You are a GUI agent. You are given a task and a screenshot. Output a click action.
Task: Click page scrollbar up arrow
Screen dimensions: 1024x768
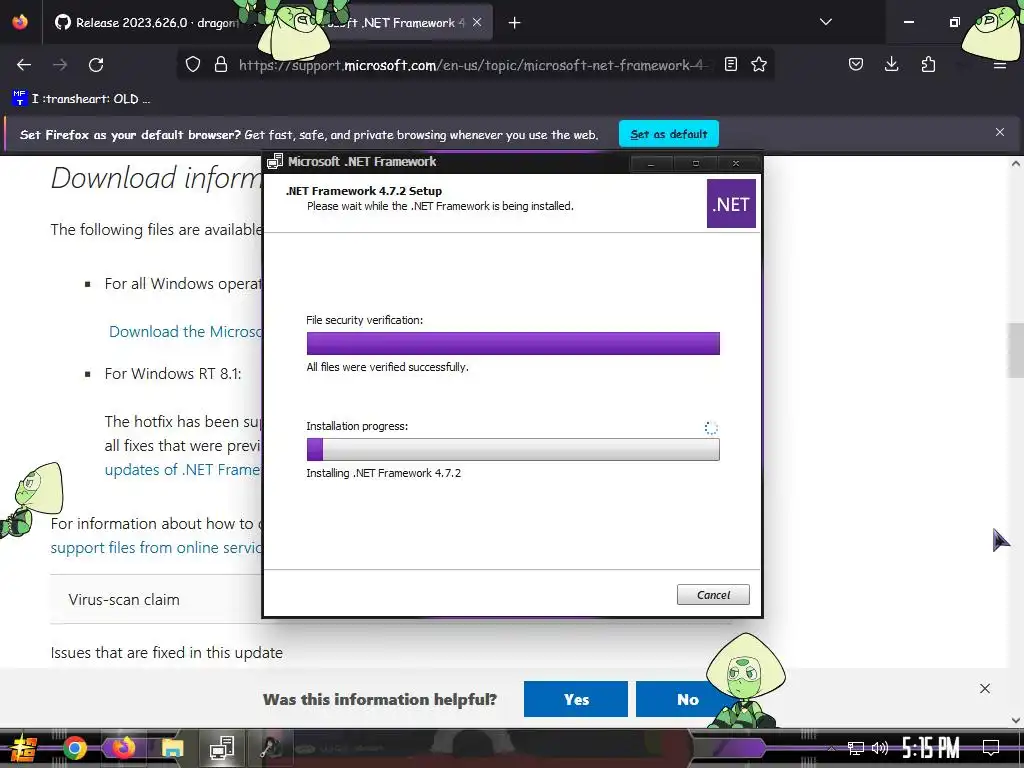coord(1016,163)
